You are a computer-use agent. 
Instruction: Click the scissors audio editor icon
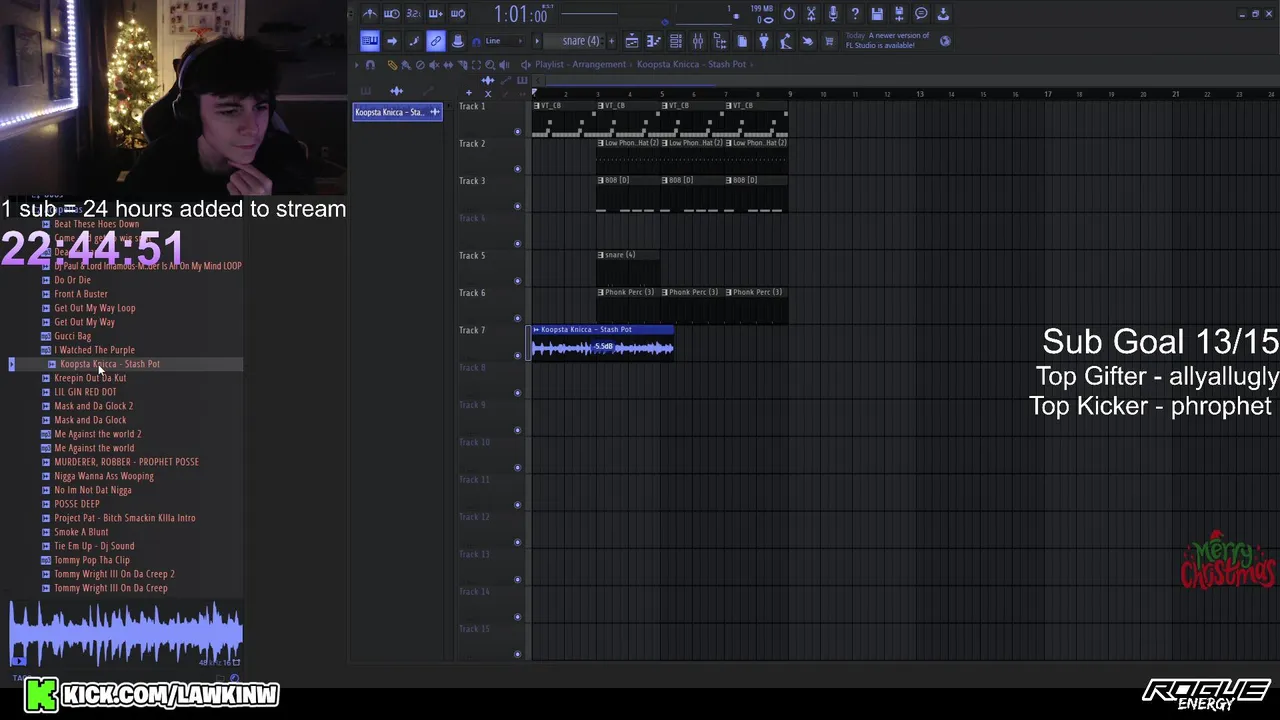tap(811, 14)
